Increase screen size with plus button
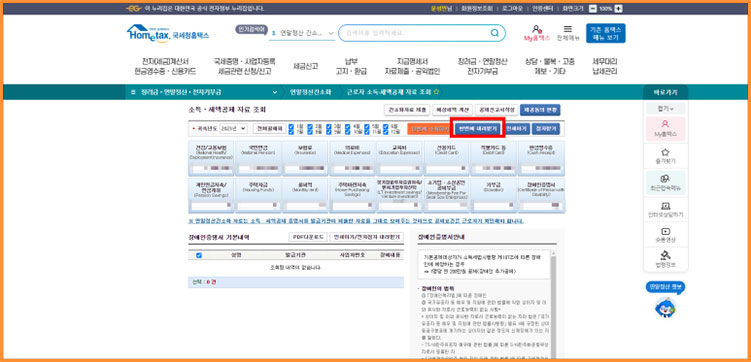751x362 pixels. 618,9
